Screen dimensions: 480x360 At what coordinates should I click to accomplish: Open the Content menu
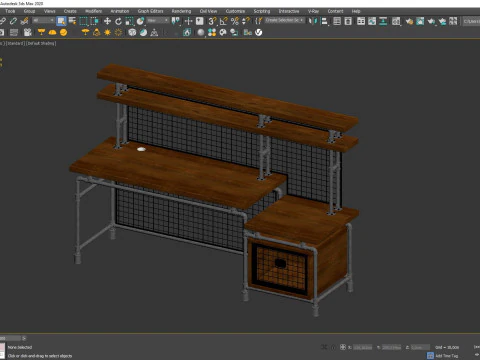coord(335,11)
